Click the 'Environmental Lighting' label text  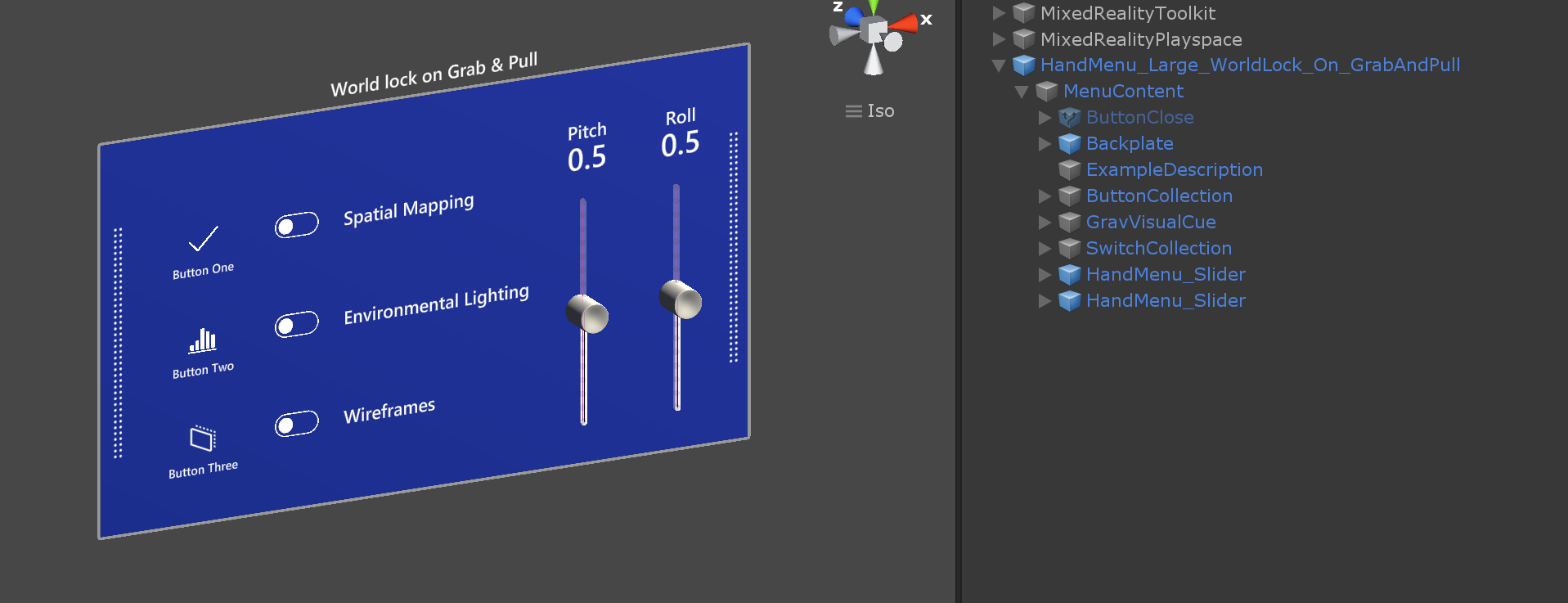coord(436,304)
